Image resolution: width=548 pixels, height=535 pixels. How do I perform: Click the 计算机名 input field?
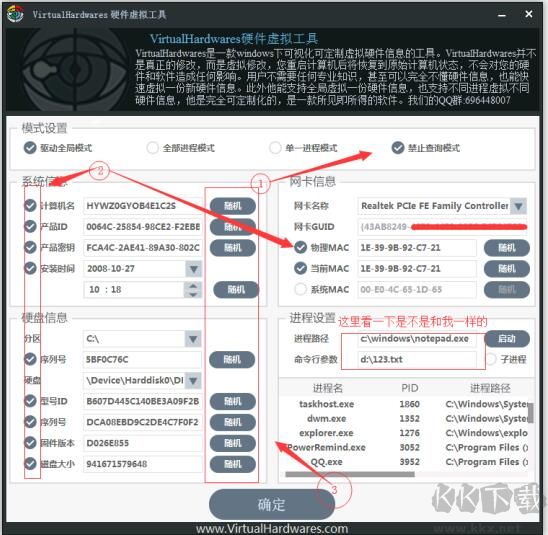143,206
